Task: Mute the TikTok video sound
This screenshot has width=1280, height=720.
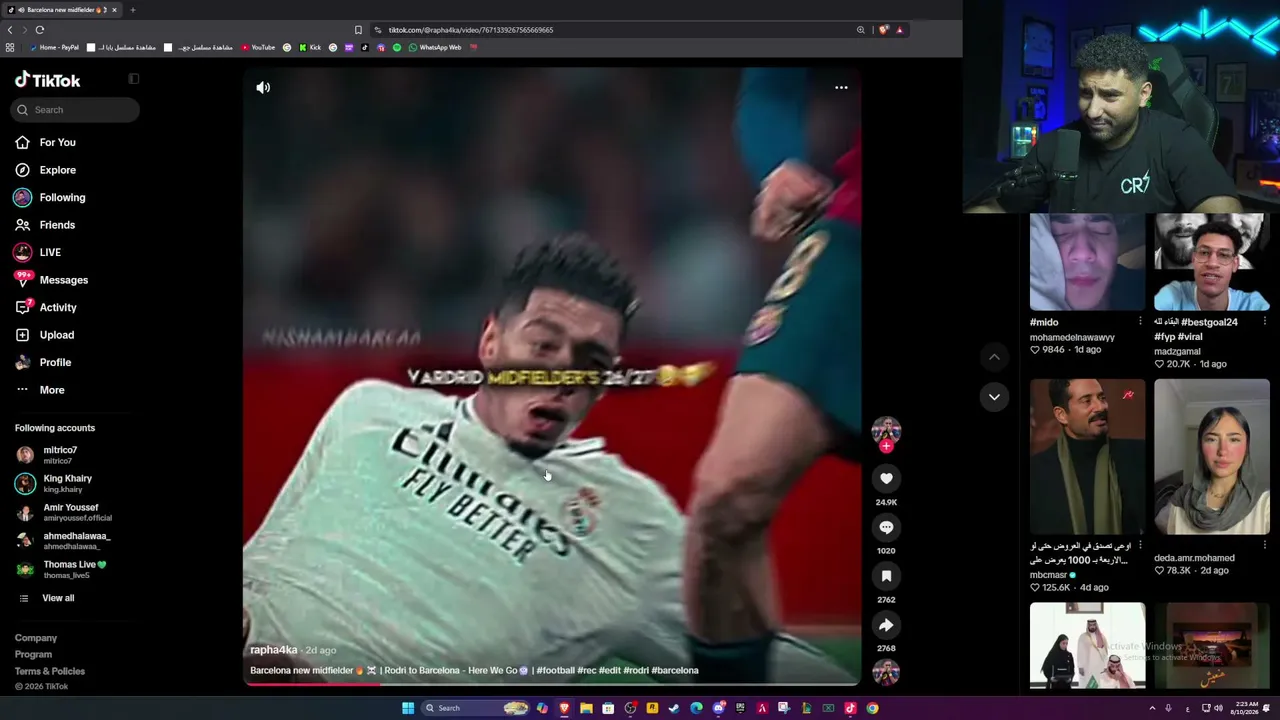Action: click(263, 88)
